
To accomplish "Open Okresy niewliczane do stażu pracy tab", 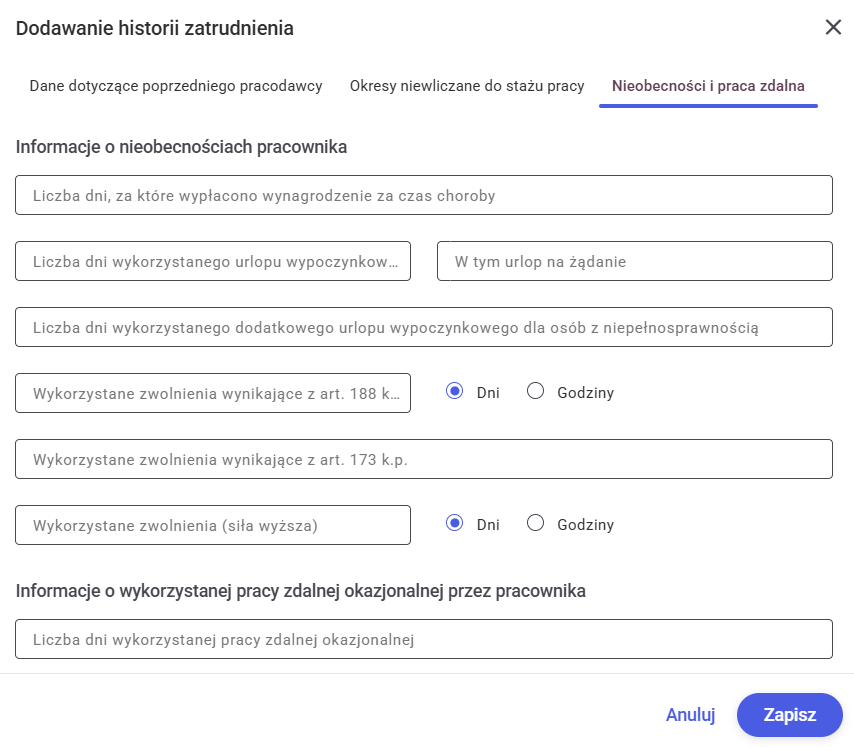I will click(467, 86).
